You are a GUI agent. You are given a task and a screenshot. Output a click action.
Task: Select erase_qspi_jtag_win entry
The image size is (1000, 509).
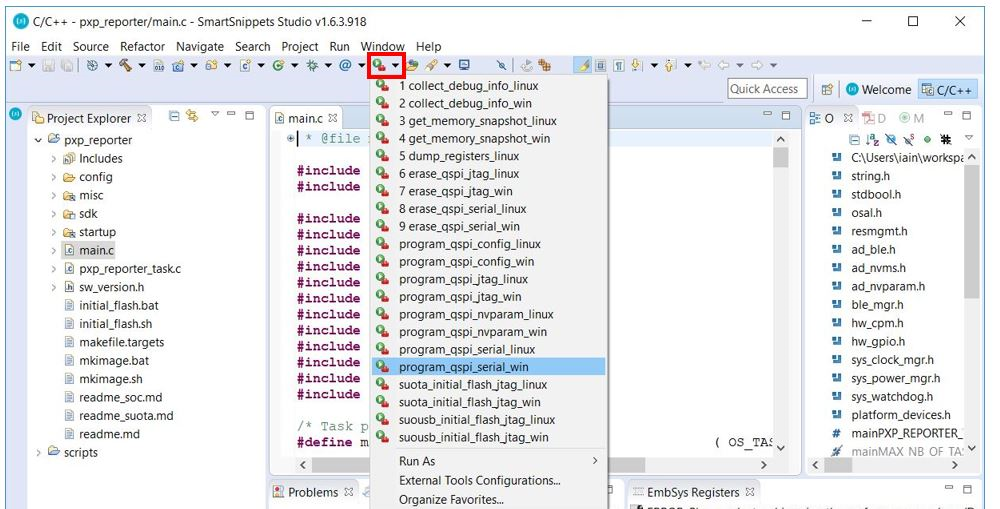click(489, 191)
